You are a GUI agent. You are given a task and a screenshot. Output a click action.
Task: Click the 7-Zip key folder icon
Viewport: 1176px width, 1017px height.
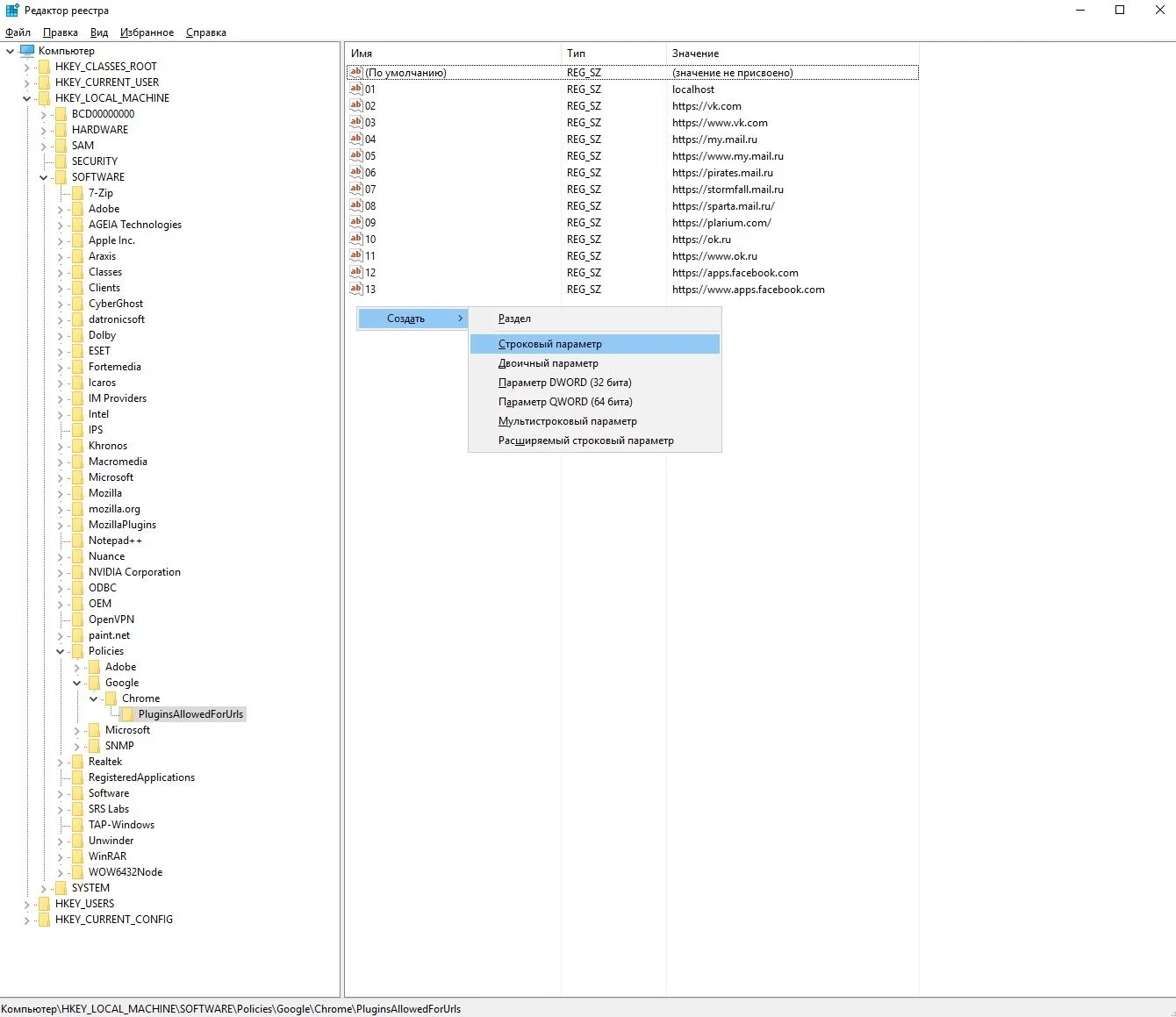coord(76,193)
